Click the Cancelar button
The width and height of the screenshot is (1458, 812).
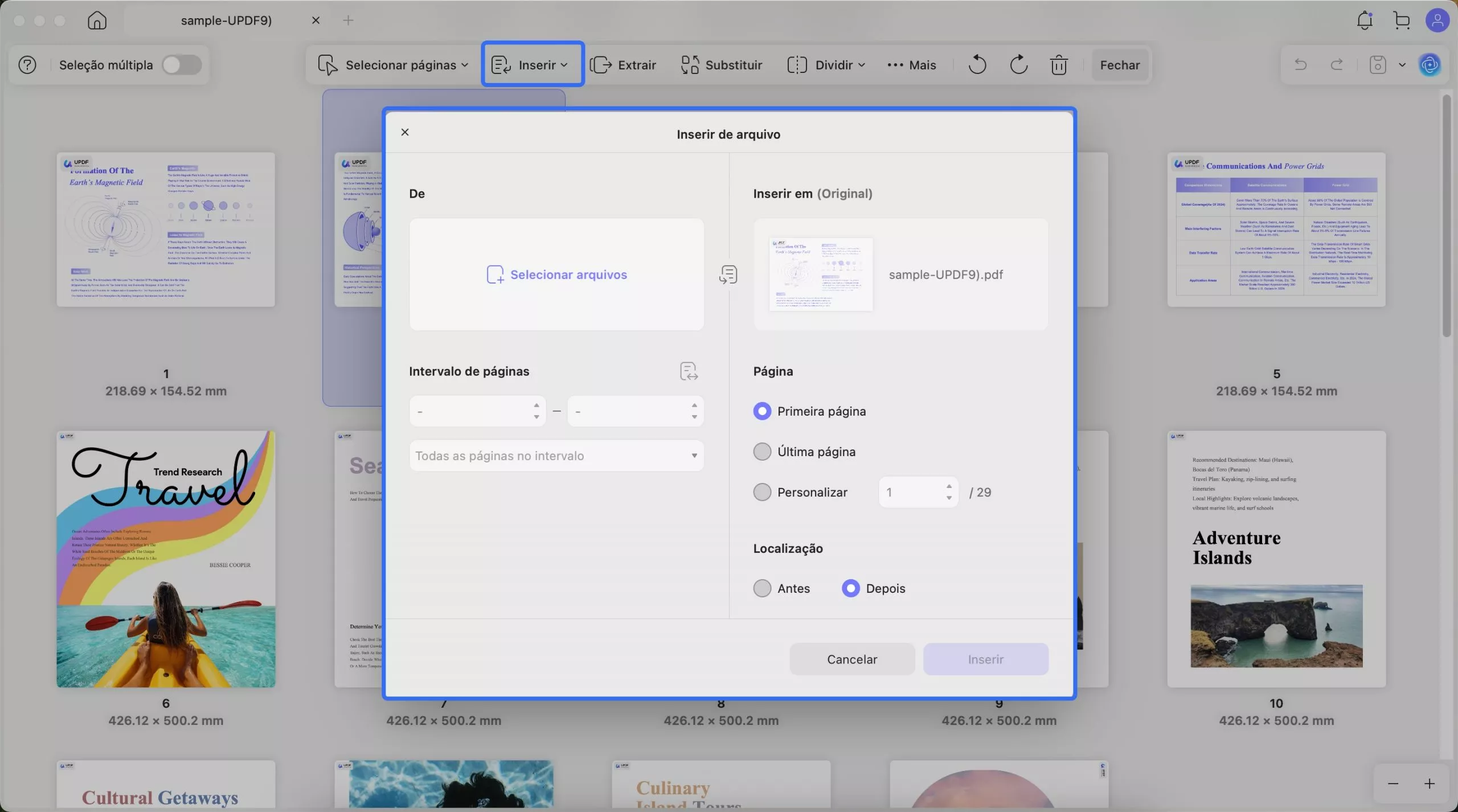(851, 659)
